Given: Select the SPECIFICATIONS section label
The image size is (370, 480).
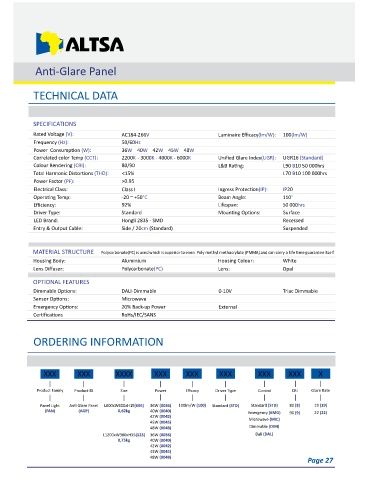Looking at the screenshot, I should tap(55, 124).
